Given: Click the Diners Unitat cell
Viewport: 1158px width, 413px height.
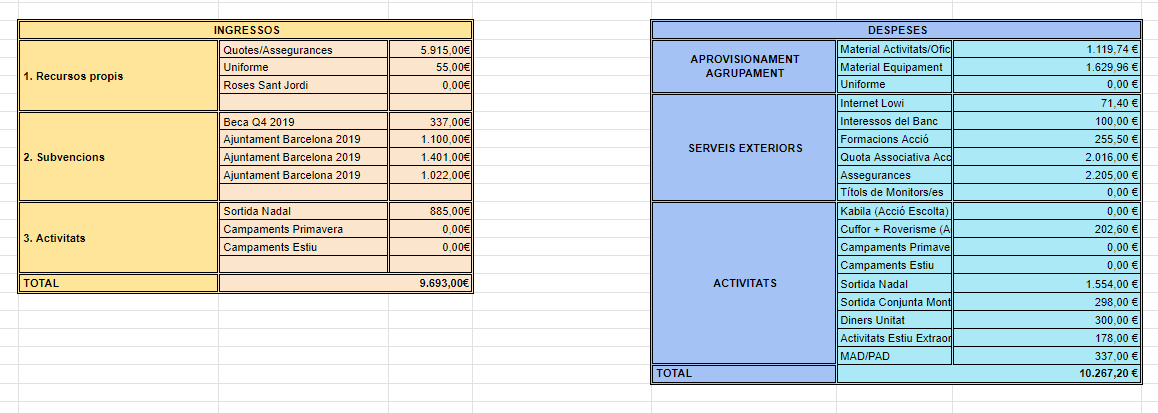Looking at the screenshot, I should pos(895,320).
